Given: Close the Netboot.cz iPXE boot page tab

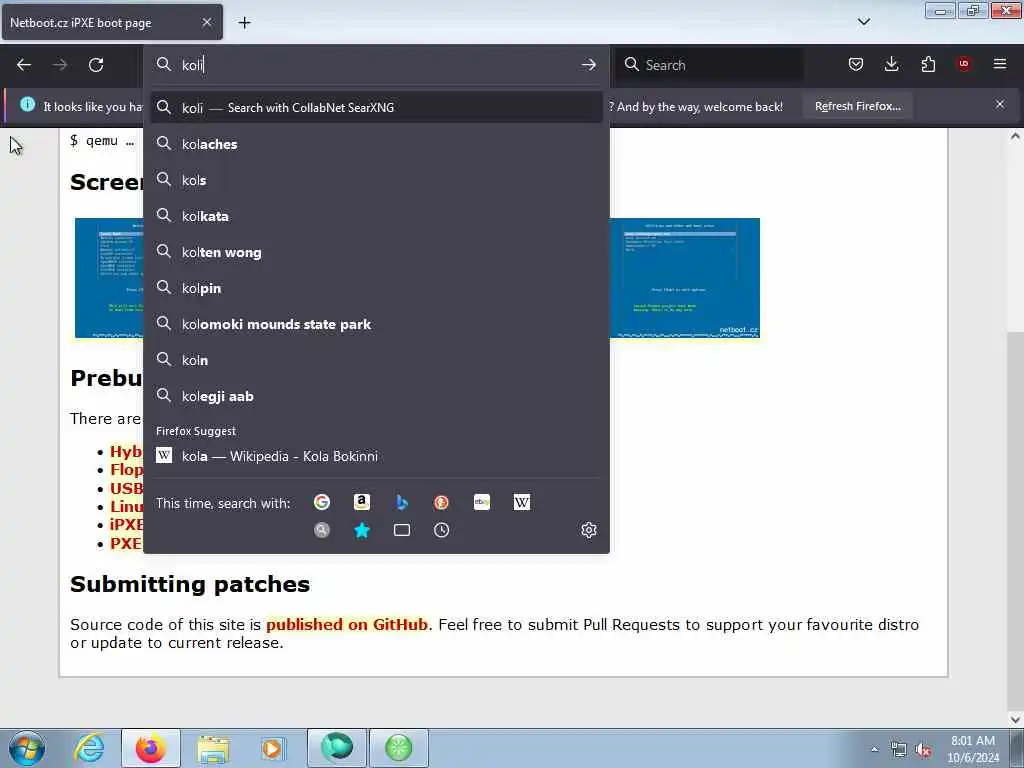Looking at the screenshot, I should 207,22.
